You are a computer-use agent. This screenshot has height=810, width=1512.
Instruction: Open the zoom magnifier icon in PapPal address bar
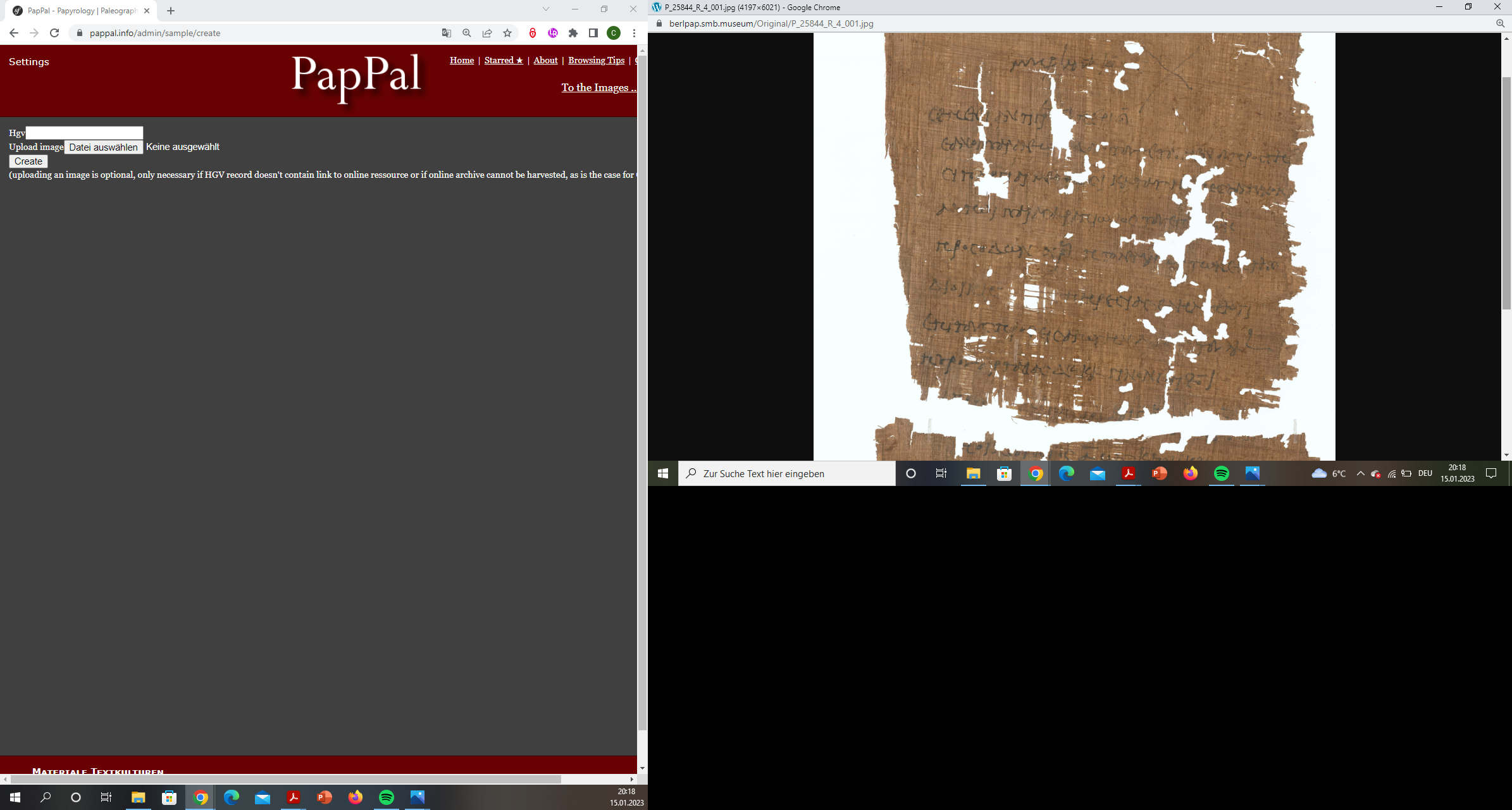[467, 33]
